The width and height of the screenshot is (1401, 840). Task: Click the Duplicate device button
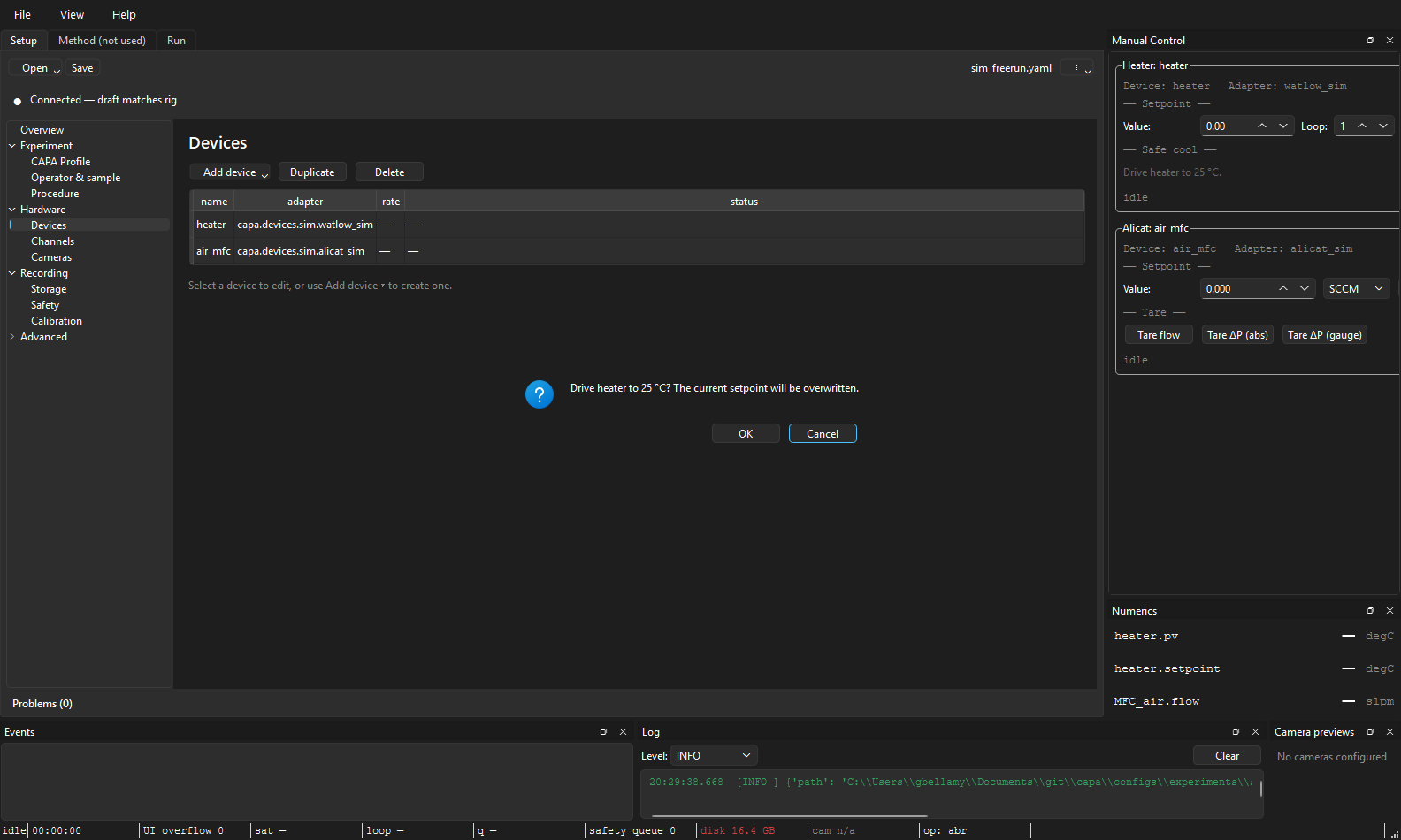[x=312, y=172]
